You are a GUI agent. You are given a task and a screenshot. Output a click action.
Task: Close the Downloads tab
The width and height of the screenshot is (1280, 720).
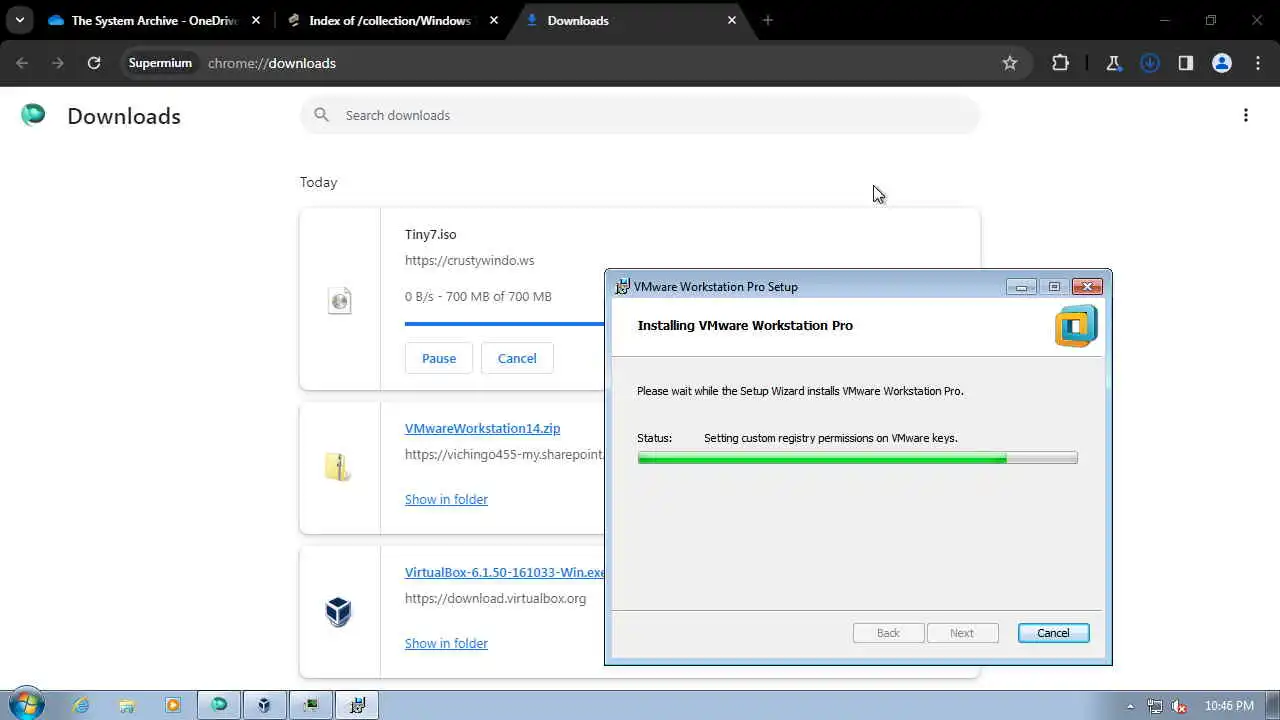[x=732, y=20]
